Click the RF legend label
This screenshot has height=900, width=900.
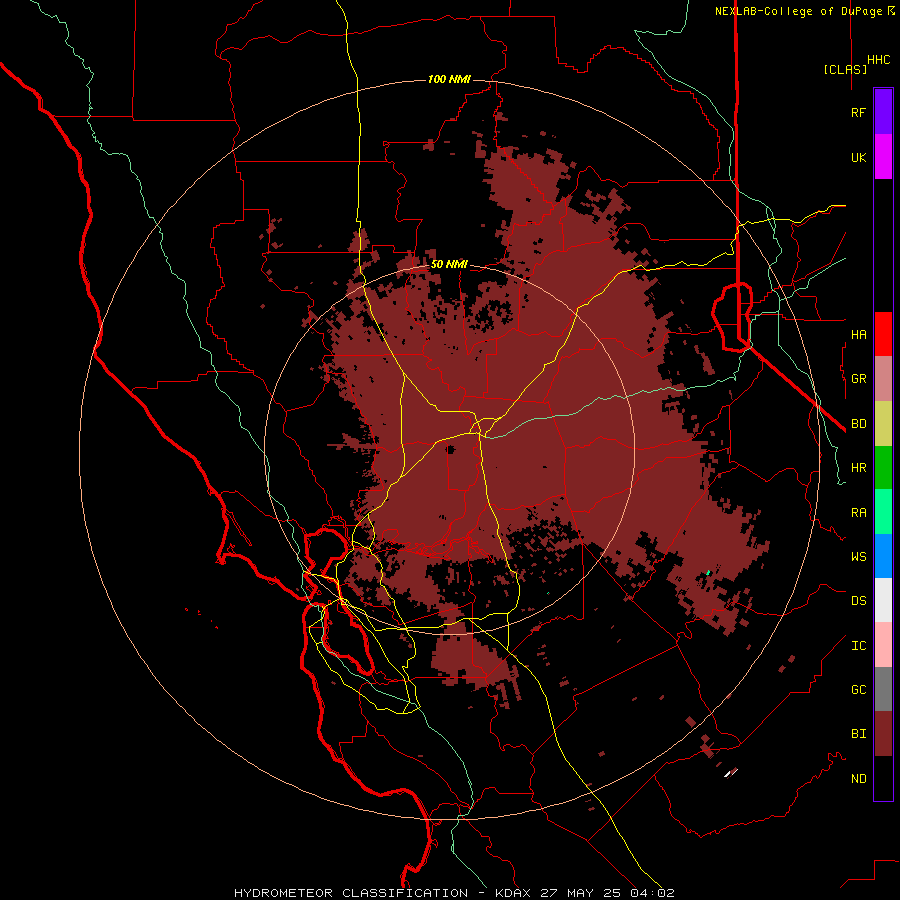(x=858, y=112)
